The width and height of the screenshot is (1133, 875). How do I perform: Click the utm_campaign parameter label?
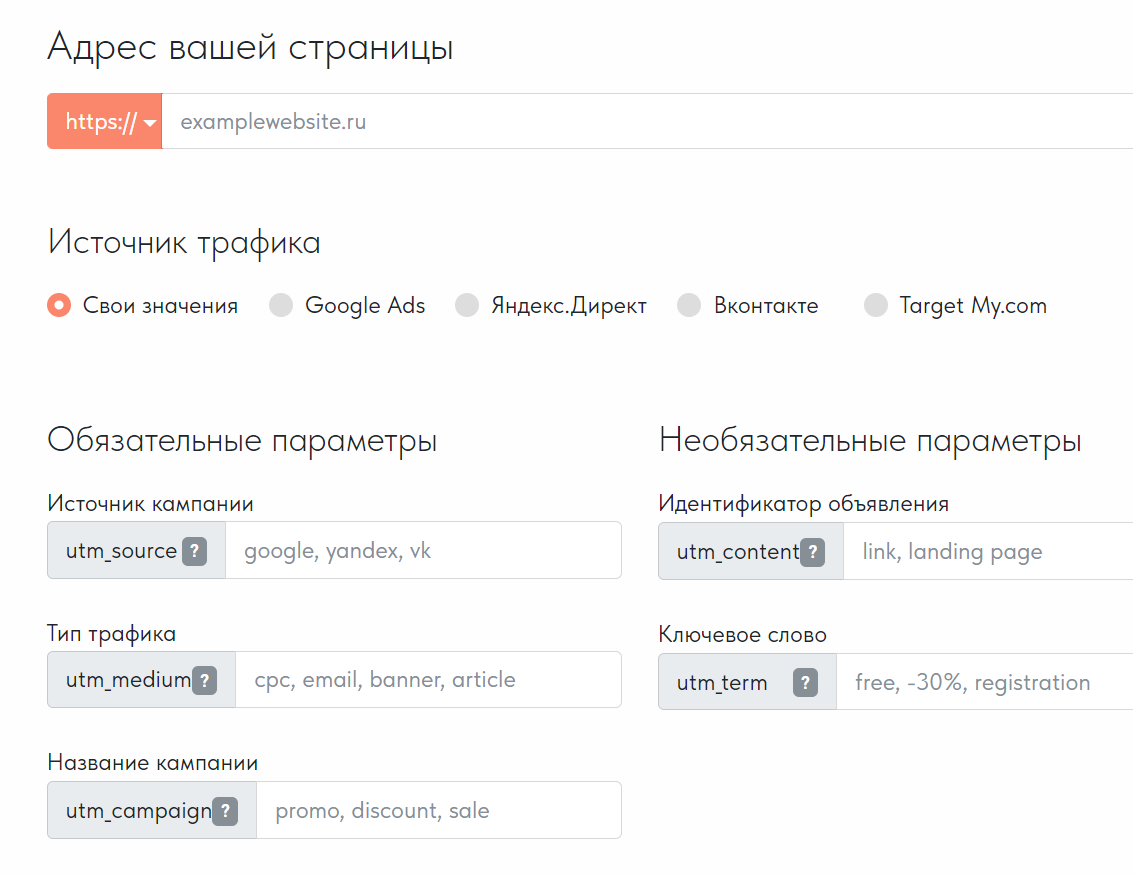pos(138,811)
